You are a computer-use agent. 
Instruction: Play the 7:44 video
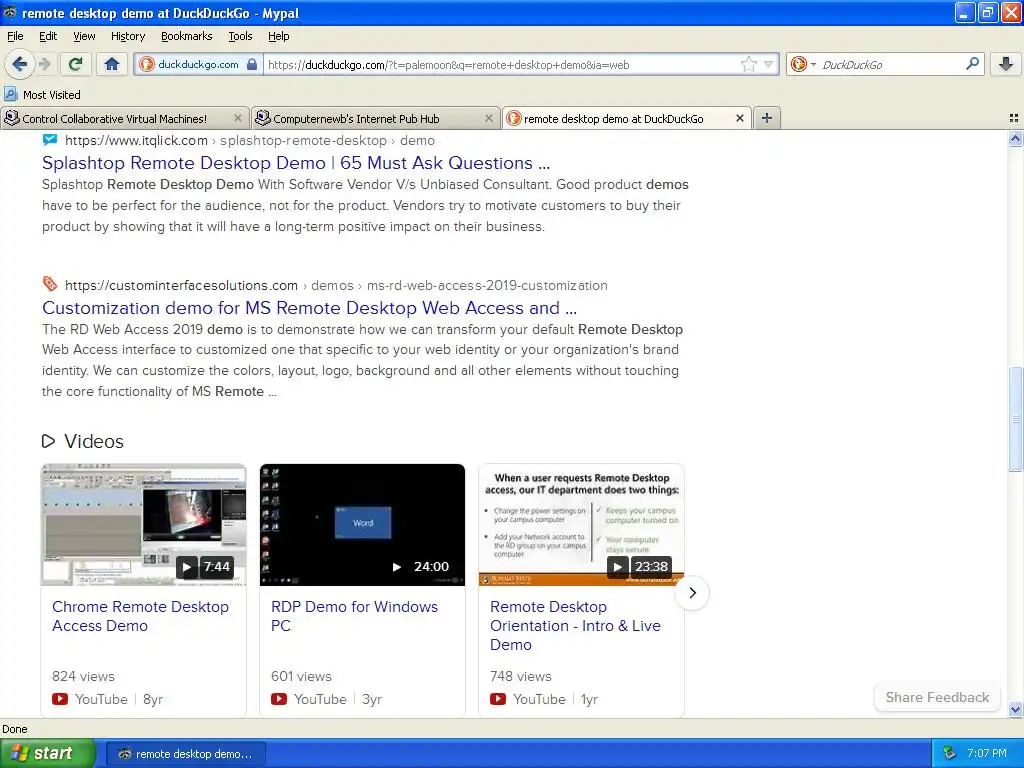pos(187,567)
